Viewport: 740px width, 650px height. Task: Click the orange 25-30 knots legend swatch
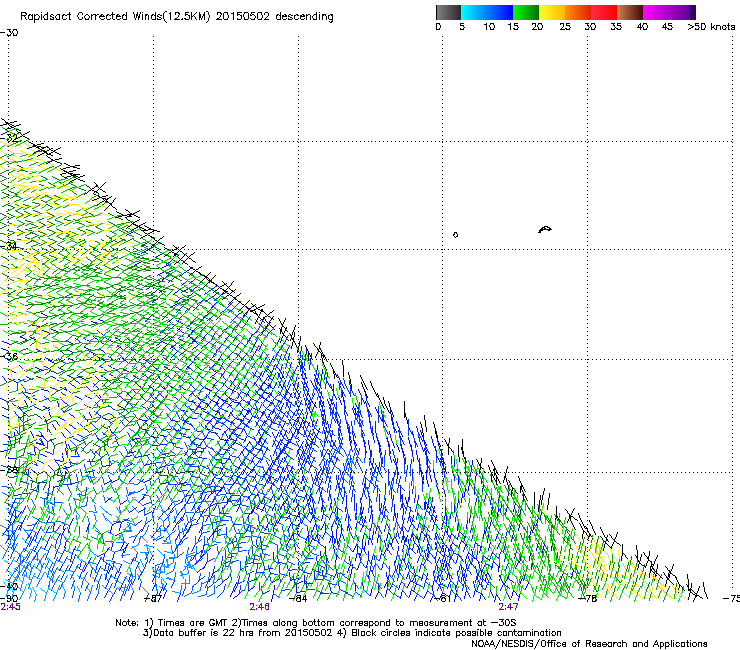[x=578, y=12]
